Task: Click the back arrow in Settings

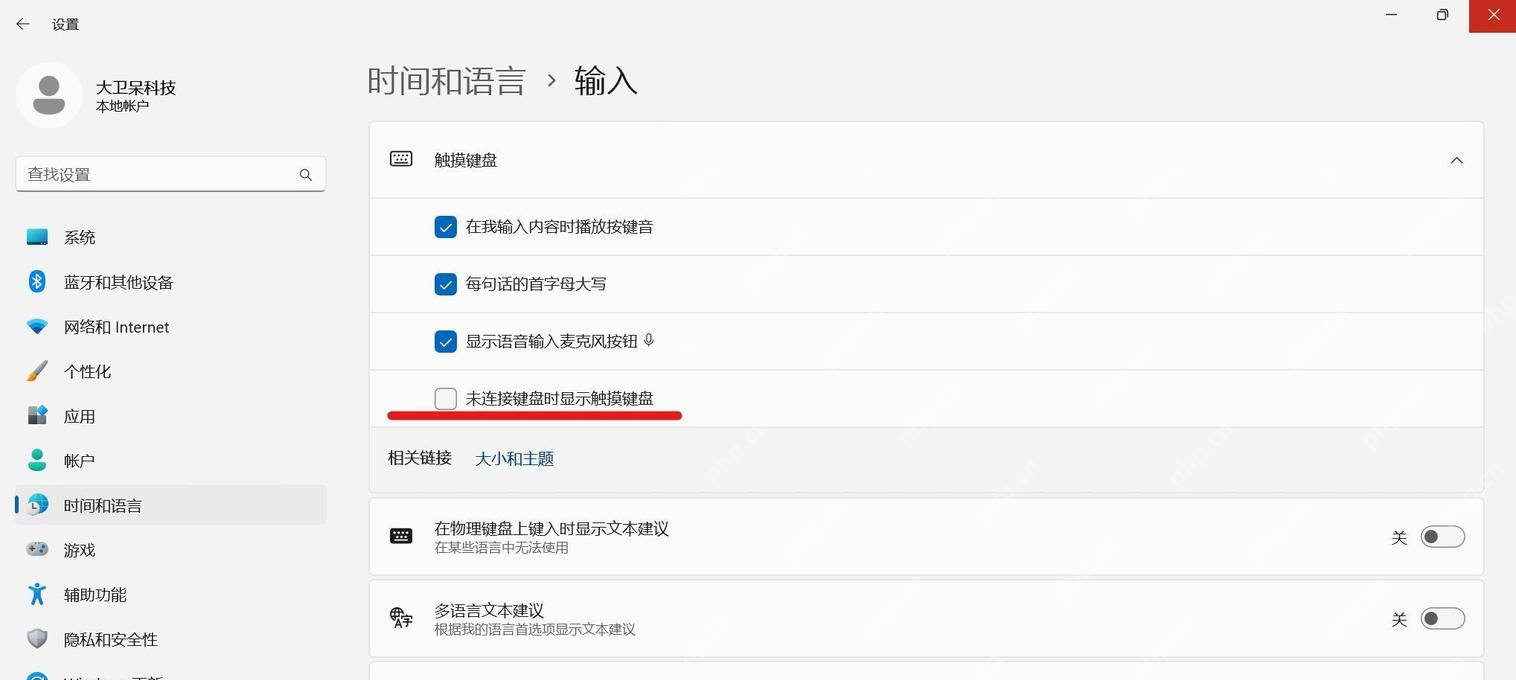Action: click(22, 23)
